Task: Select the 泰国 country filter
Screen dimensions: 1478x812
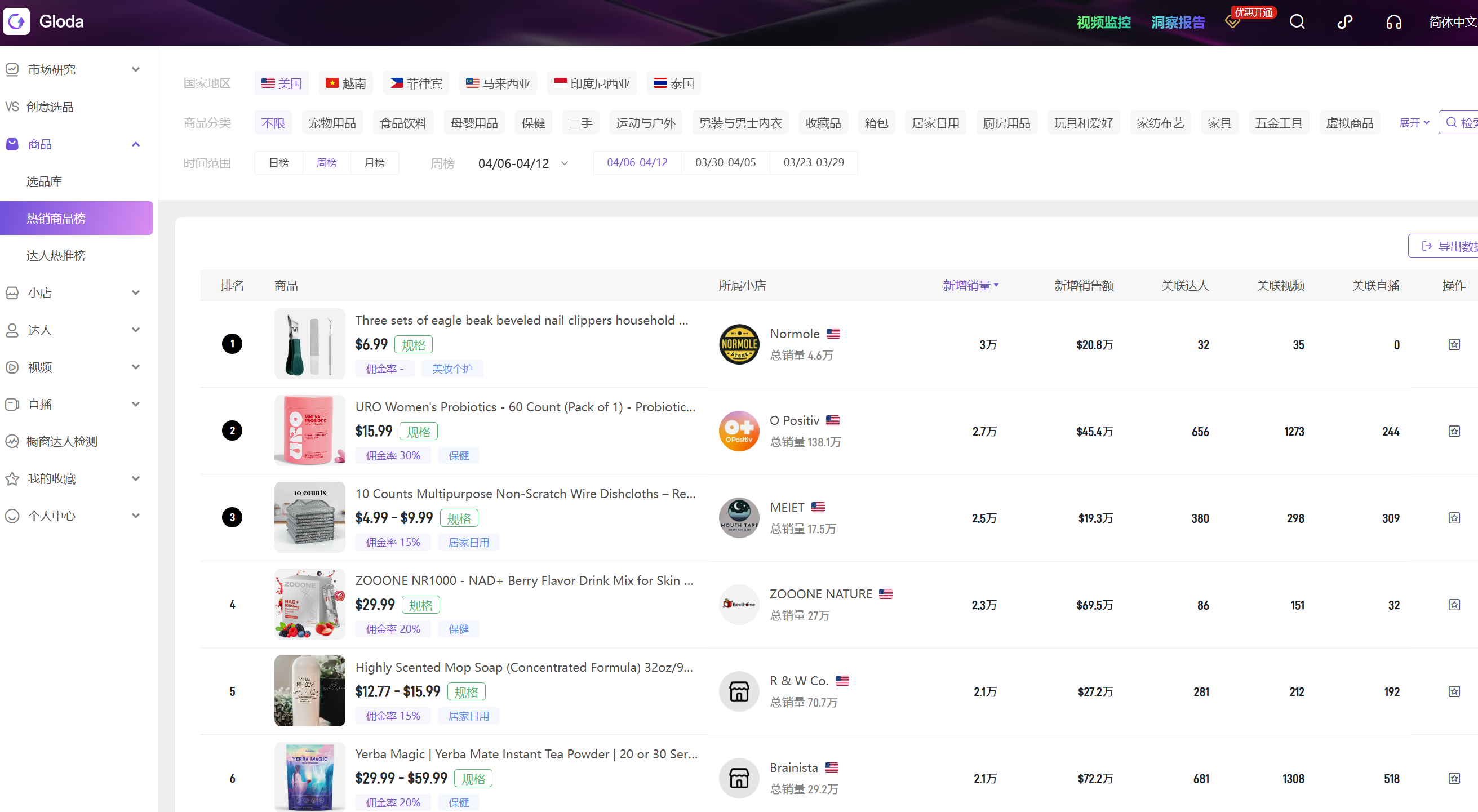Action: (x=674, y=83)
